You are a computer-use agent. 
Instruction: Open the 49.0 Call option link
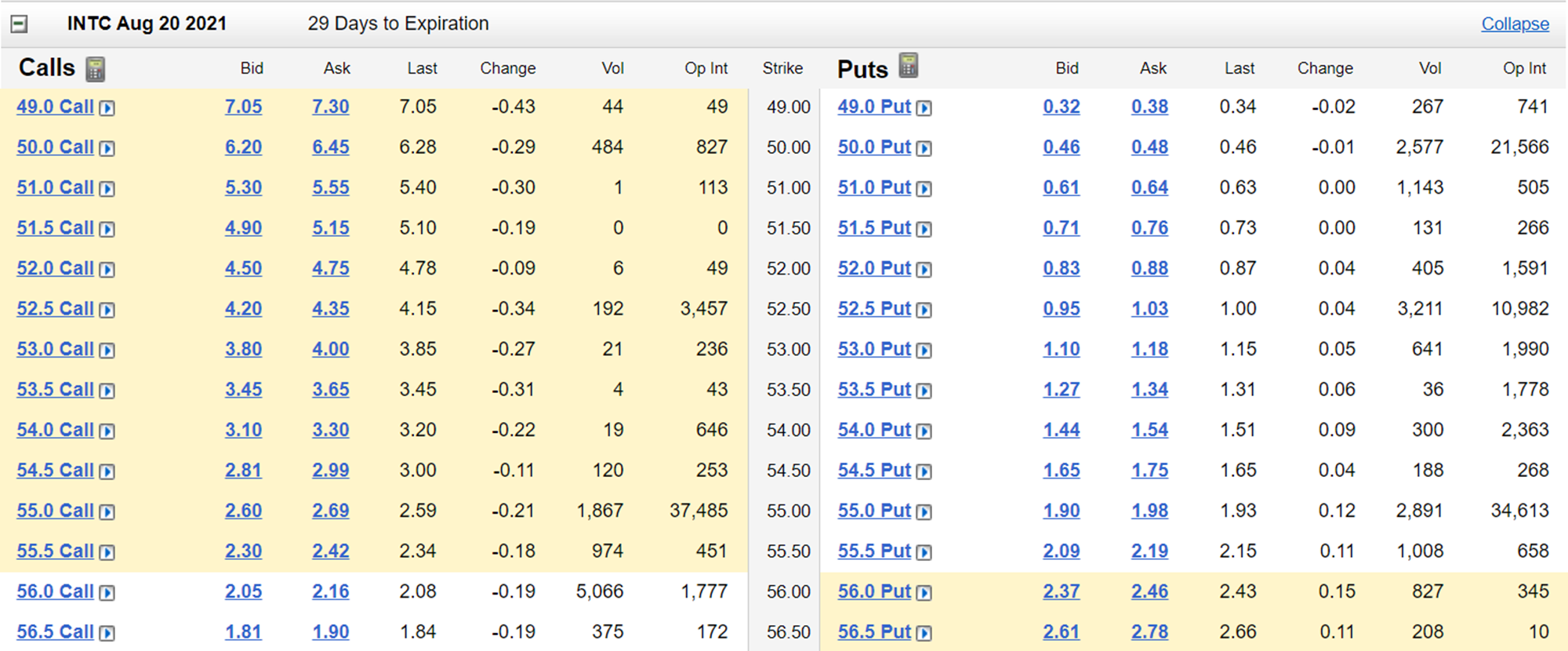point(55,107)
